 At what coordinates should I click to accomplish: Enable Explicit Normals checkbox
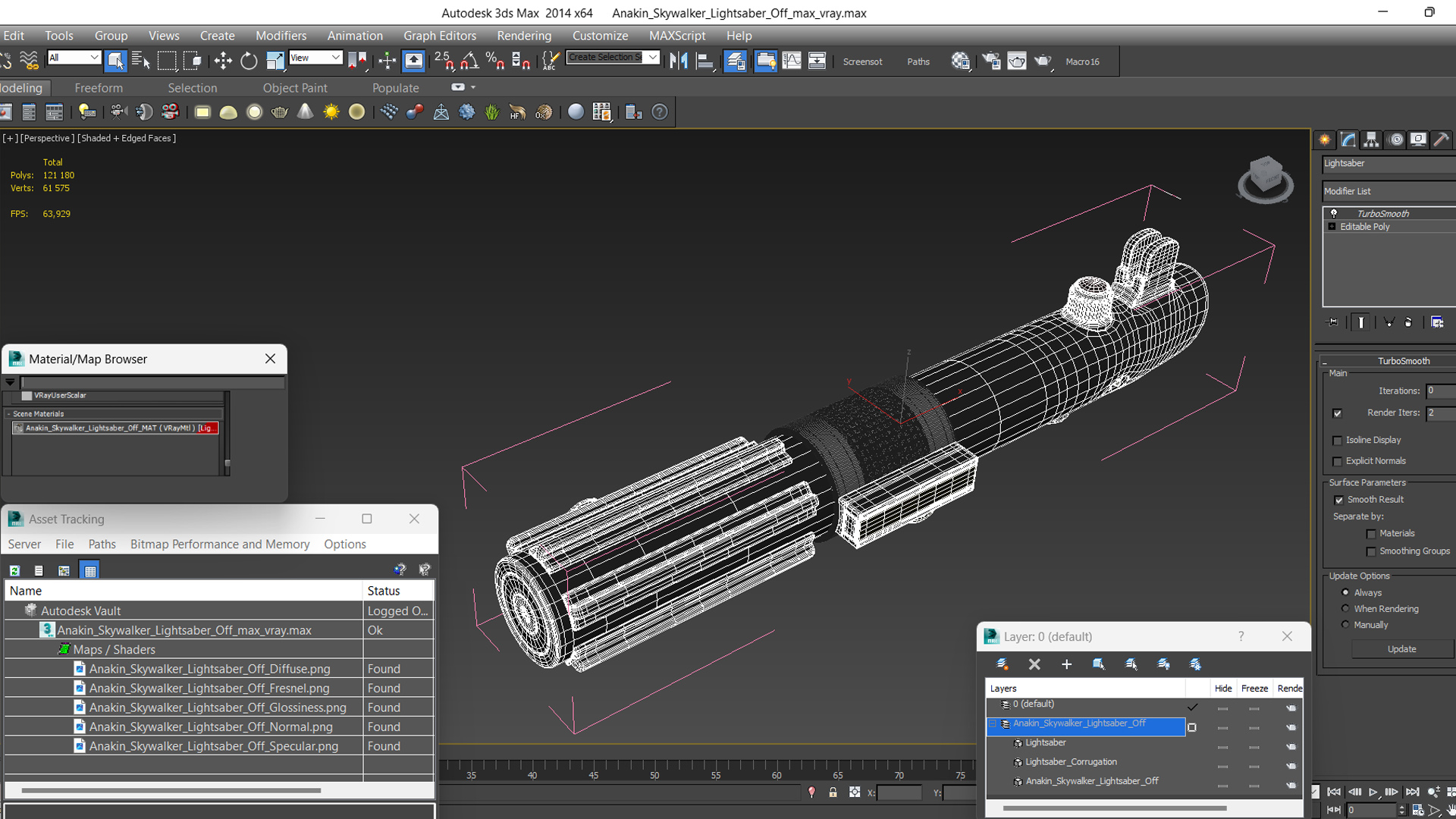tap(1338, 462)
